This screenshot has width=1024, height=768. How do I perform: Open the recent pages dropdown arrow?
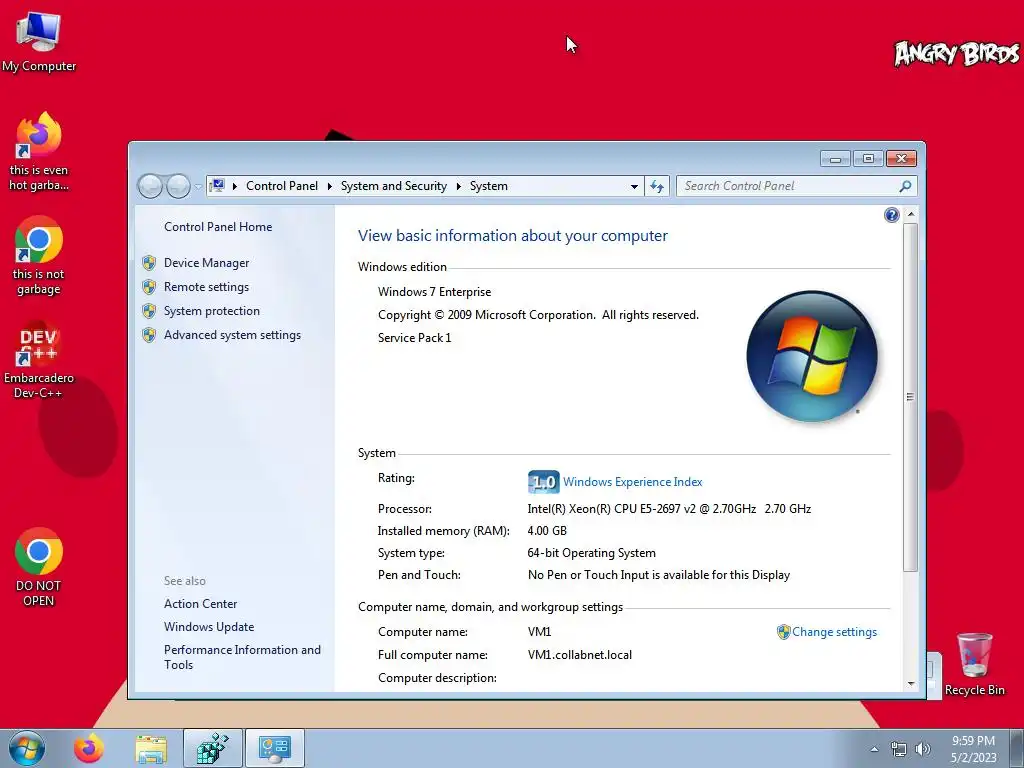(198, 187)
